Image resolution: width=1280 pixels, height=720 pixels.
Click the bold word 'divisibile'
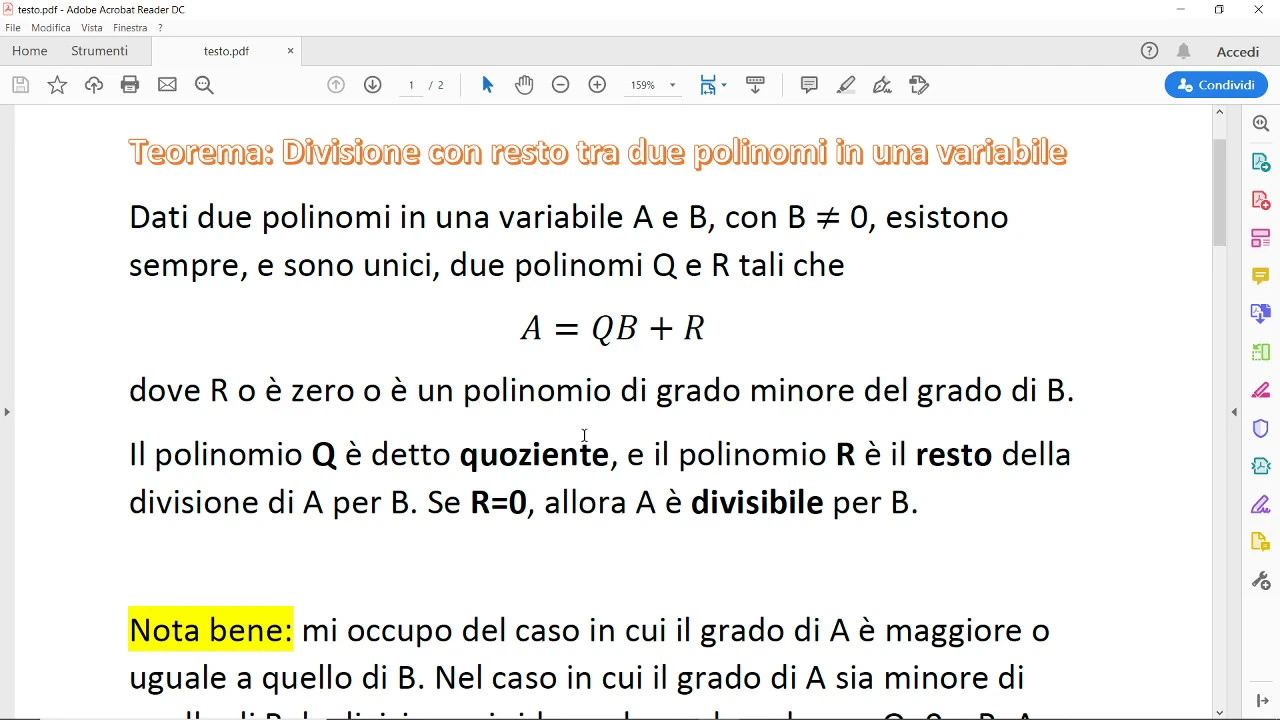[x=757, y=502]
